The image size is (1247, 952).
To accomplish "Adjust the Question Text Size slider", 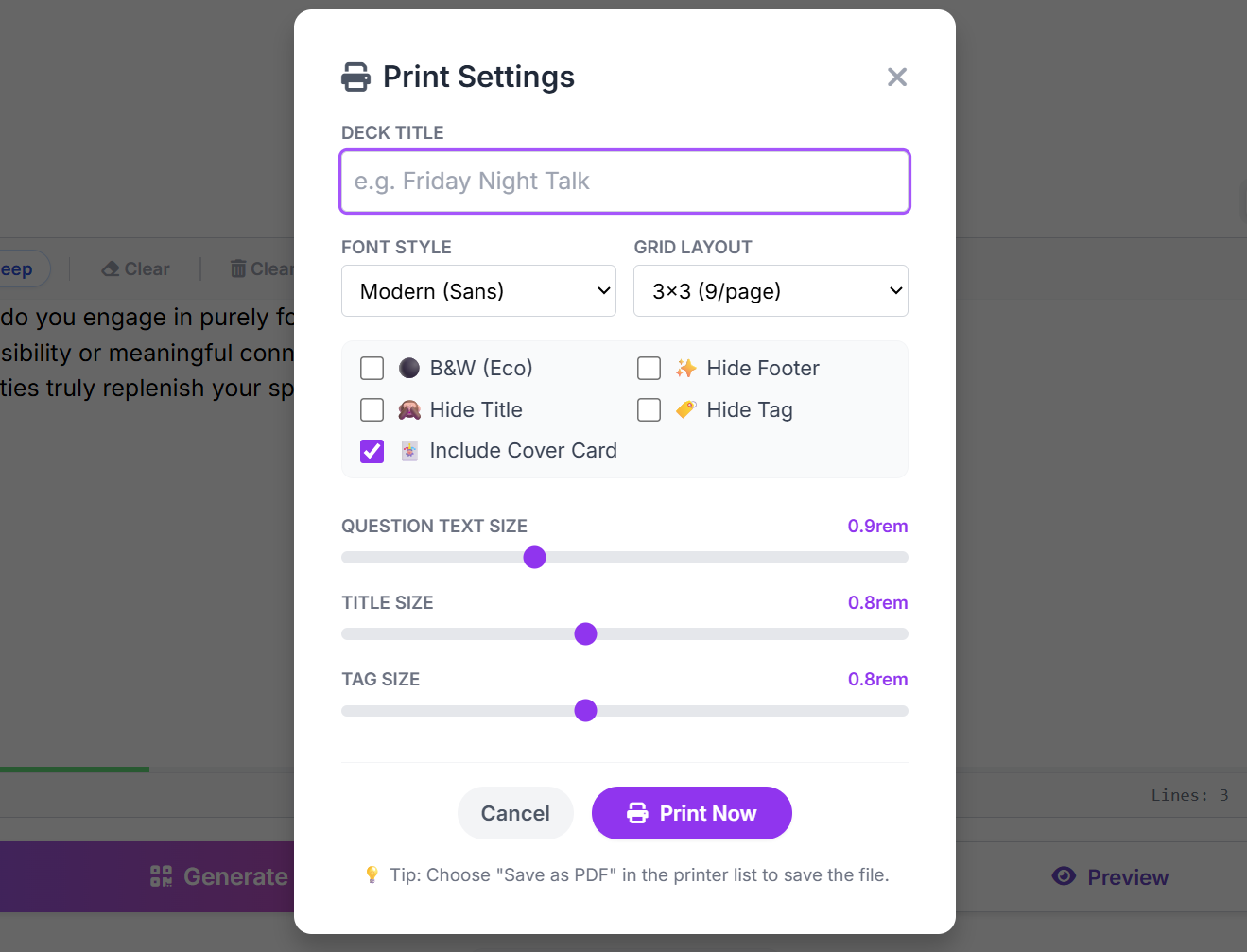I will (534, 557).
